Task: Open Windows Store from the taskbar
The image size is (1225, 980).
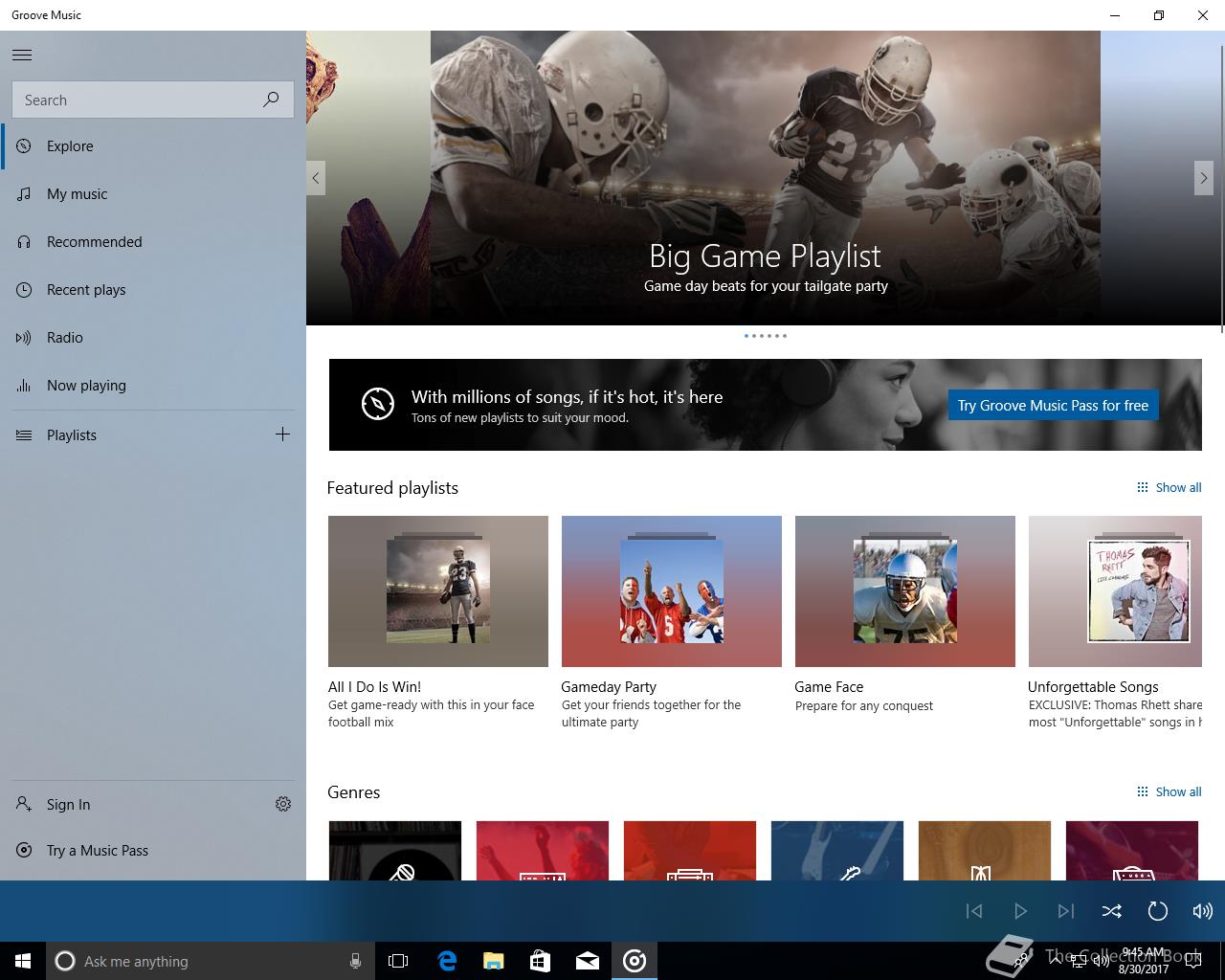Action: point(541,961)
